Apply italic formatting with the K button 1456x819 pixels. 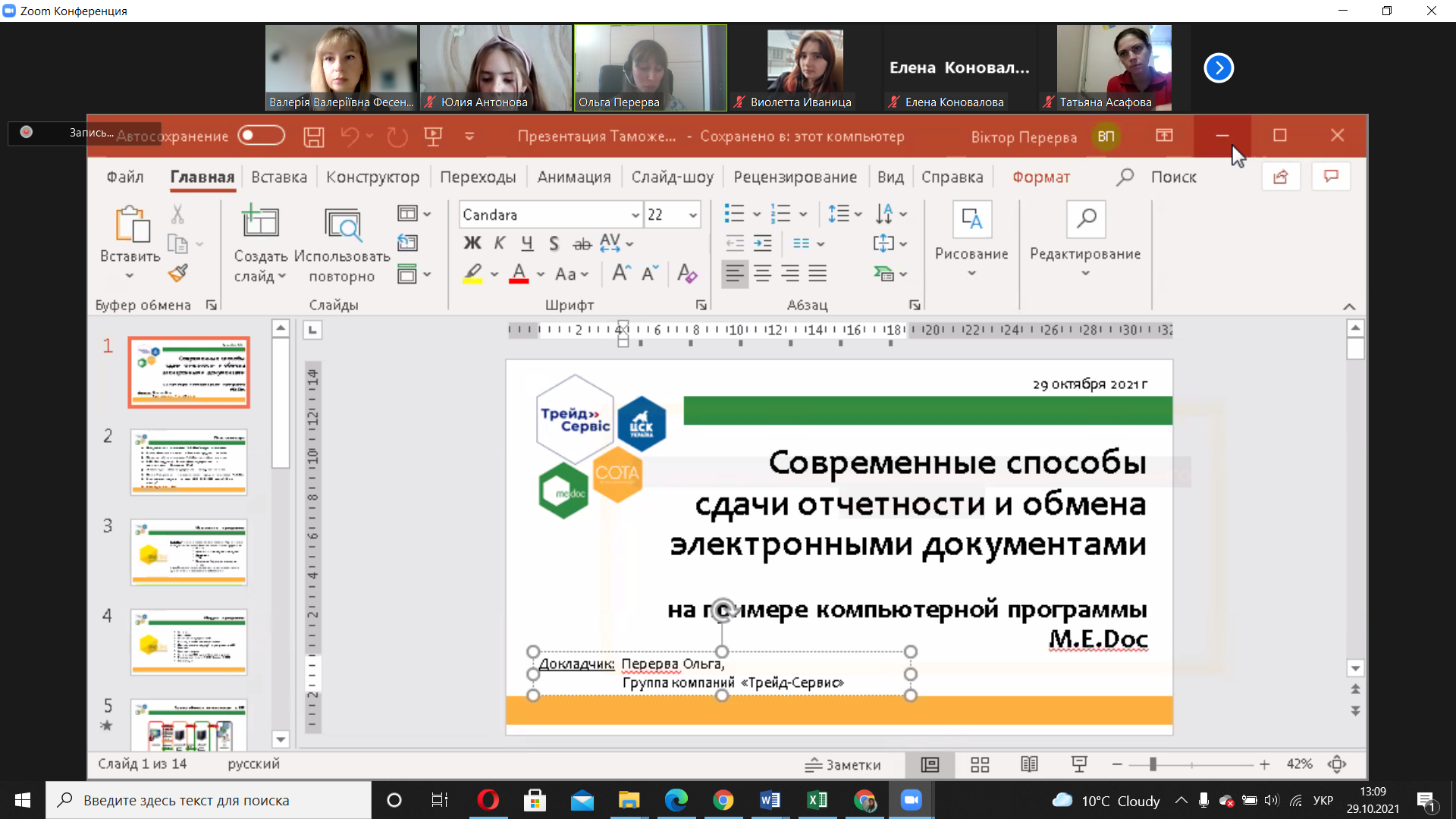(x=500, y=243)
